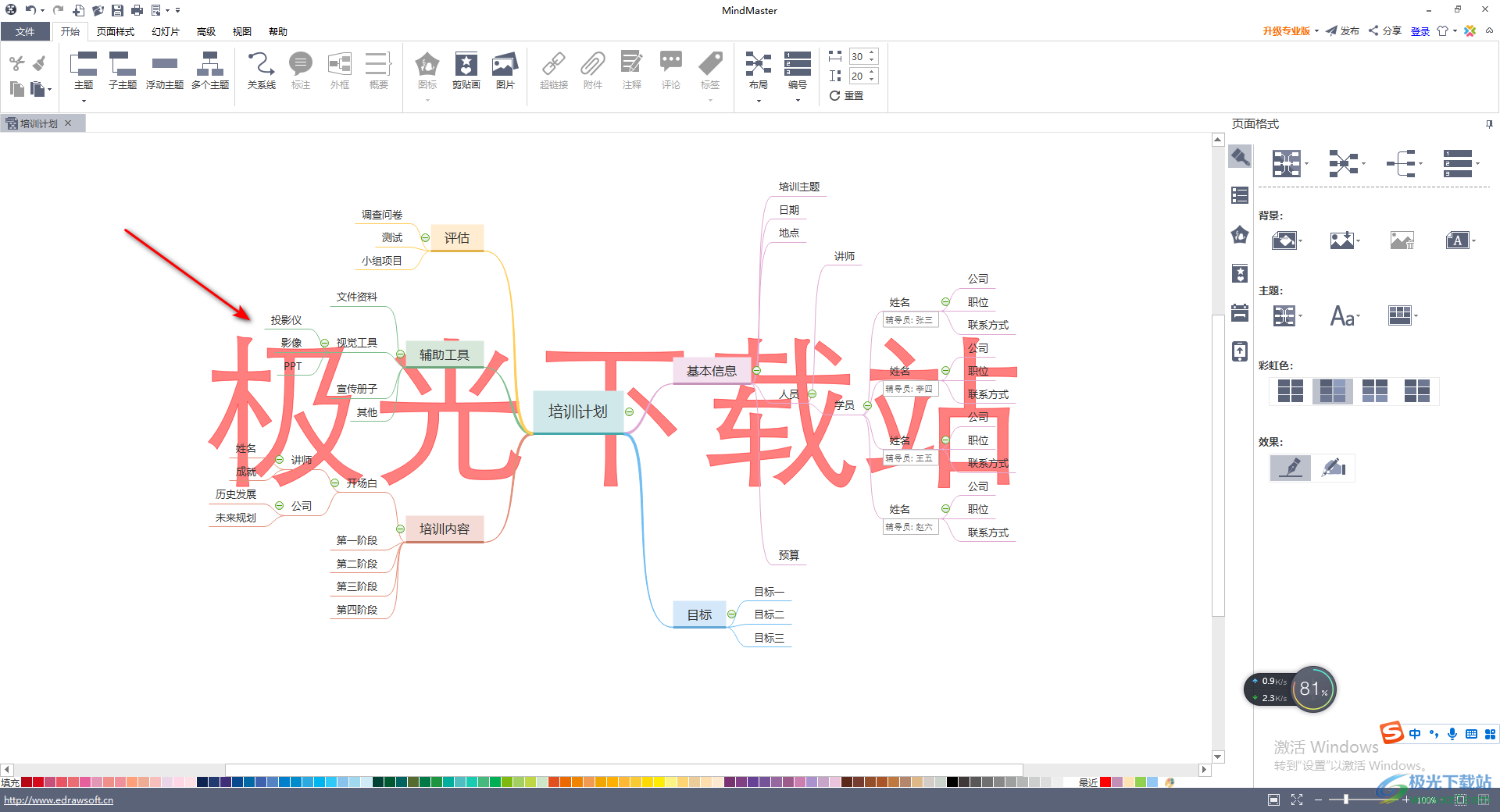1500x812 pixels.
Task: Add a Callout (标注)
Action: click(301, 70)
